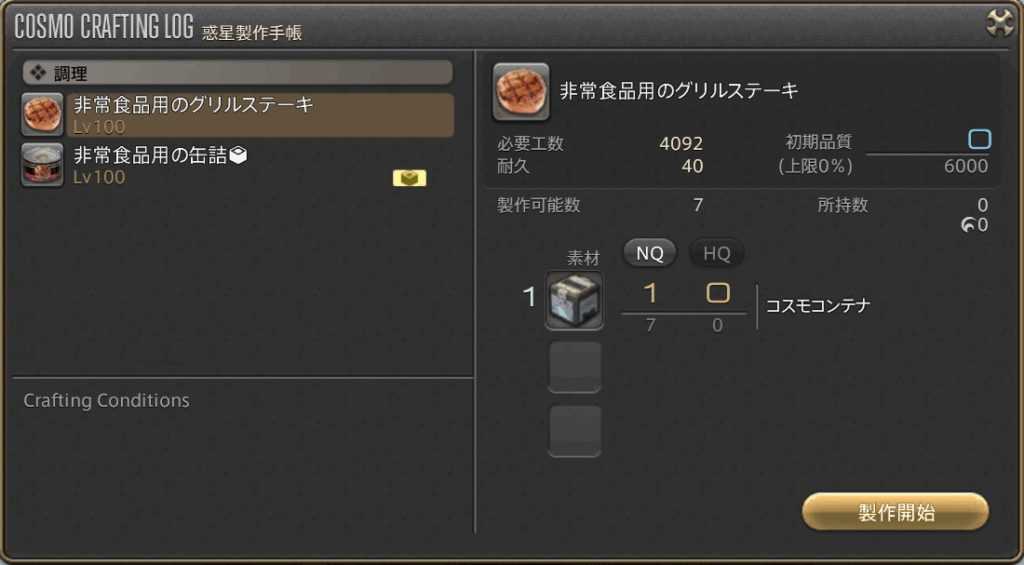Click the white cube icon beside 非常食品用の缶詰
1024x565 pixels.
pyautogui.click(x=238, y=155)
